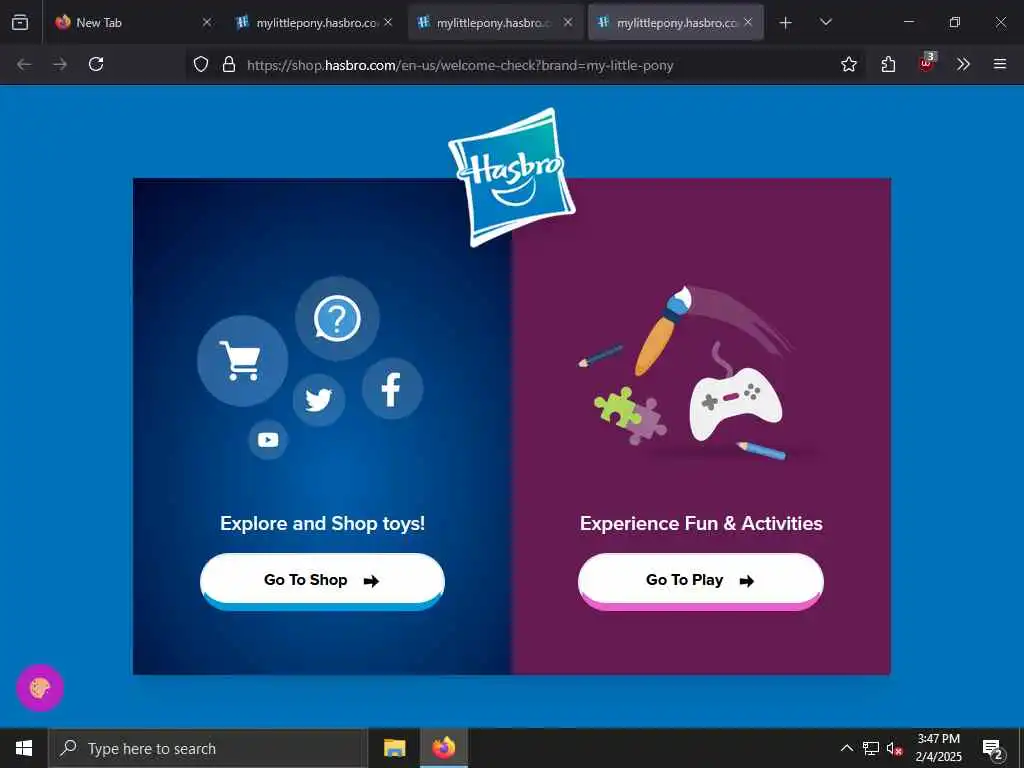List all tabs dropdown
The height and width of the screenshot is (768, 1024).
pyautogui.click(x=825, y=22)
